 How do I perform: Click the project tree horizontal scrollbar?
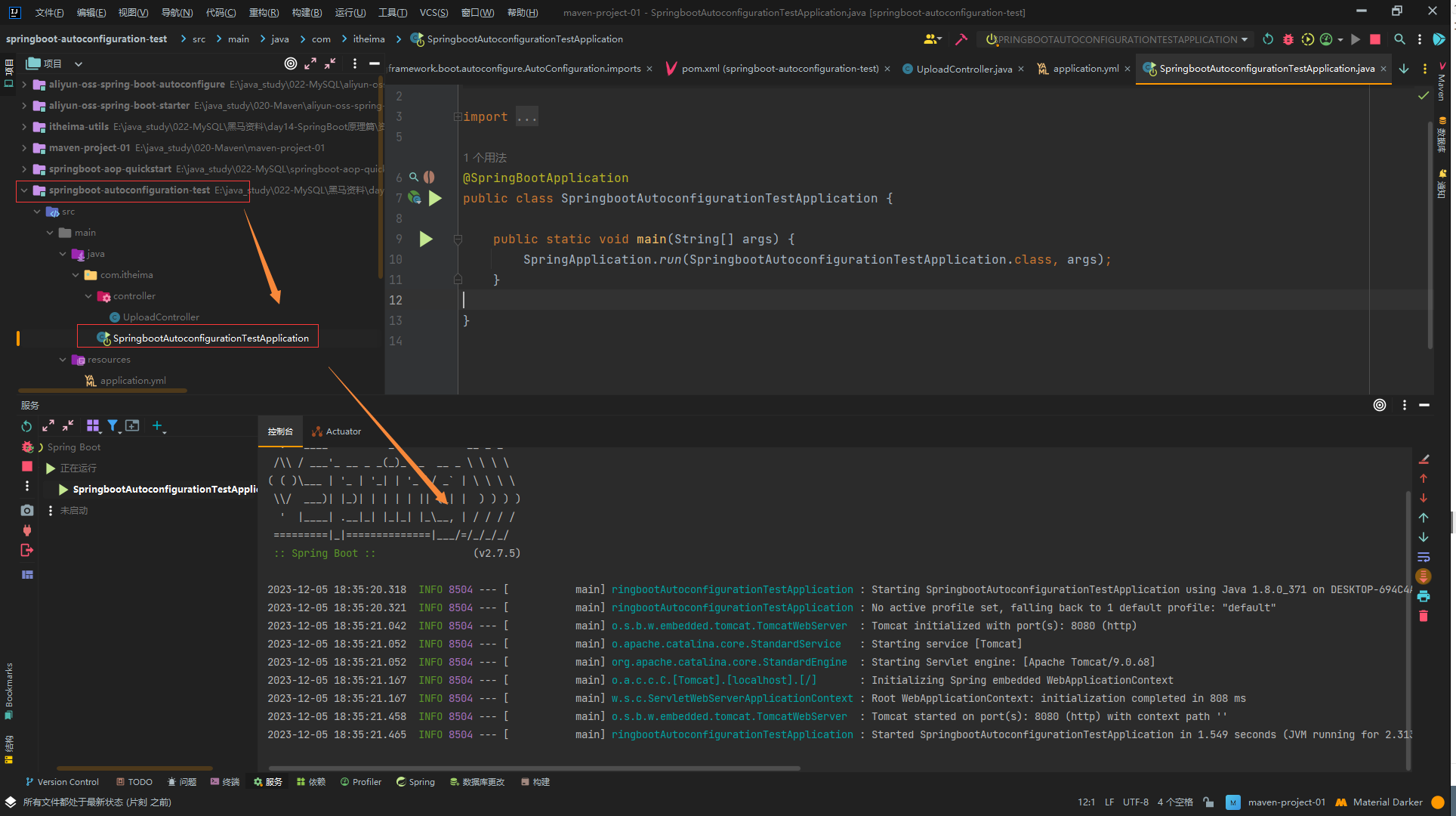[103, 391]
